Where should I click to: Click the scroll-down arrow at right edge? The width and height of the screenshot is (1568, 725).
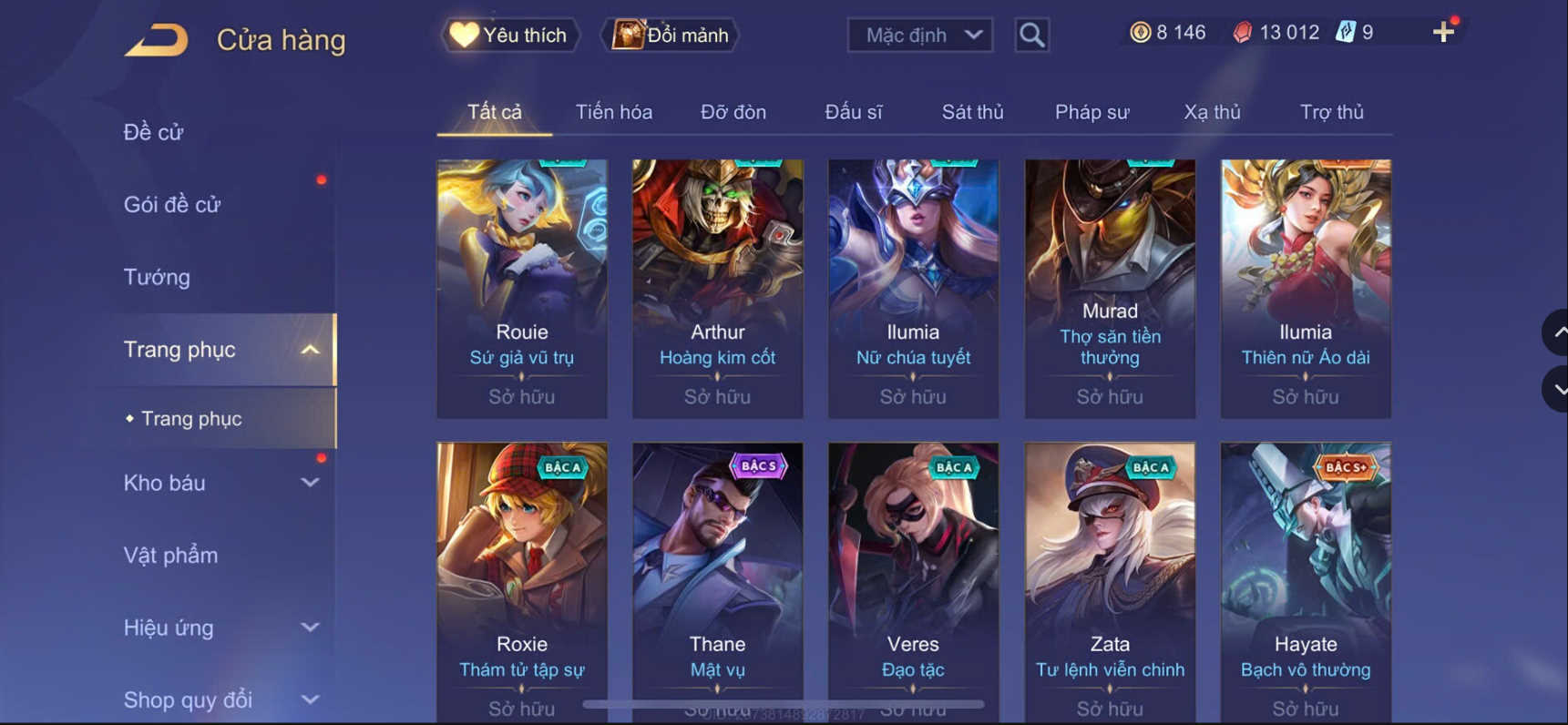[1557, 389]
